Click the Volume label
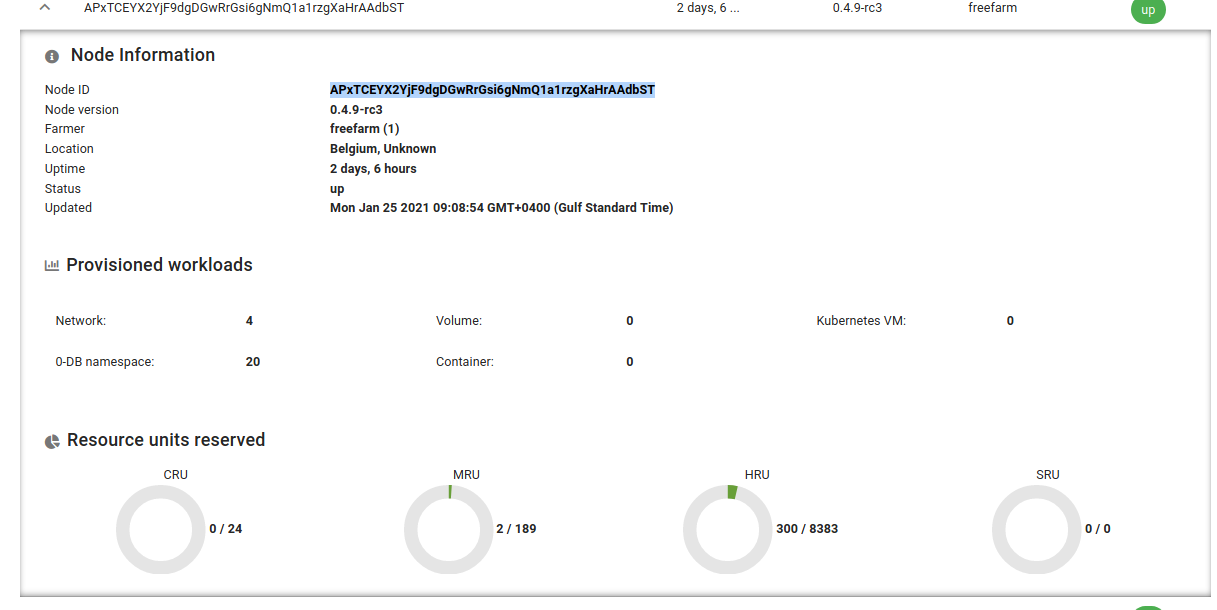1217x610 pixels. (459, 321)
